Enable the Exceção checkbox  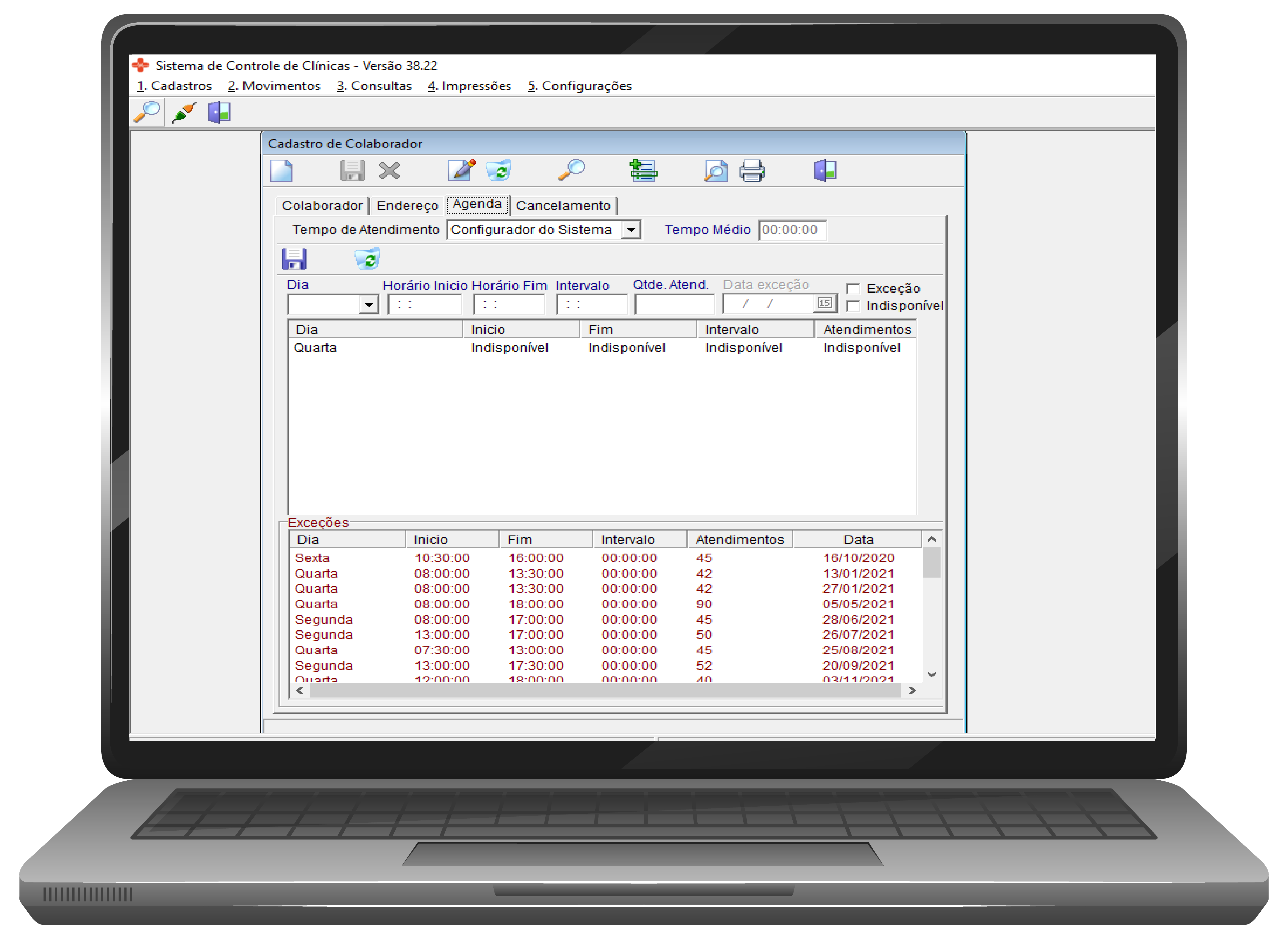pos(853,289)
